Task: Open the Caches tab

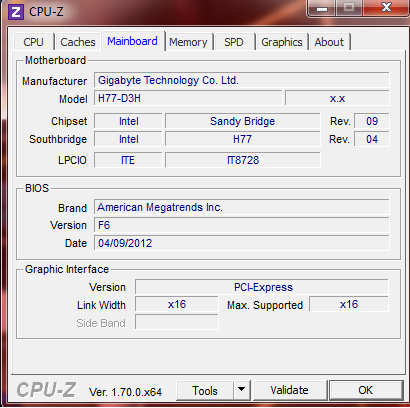Action: point(78,42)
